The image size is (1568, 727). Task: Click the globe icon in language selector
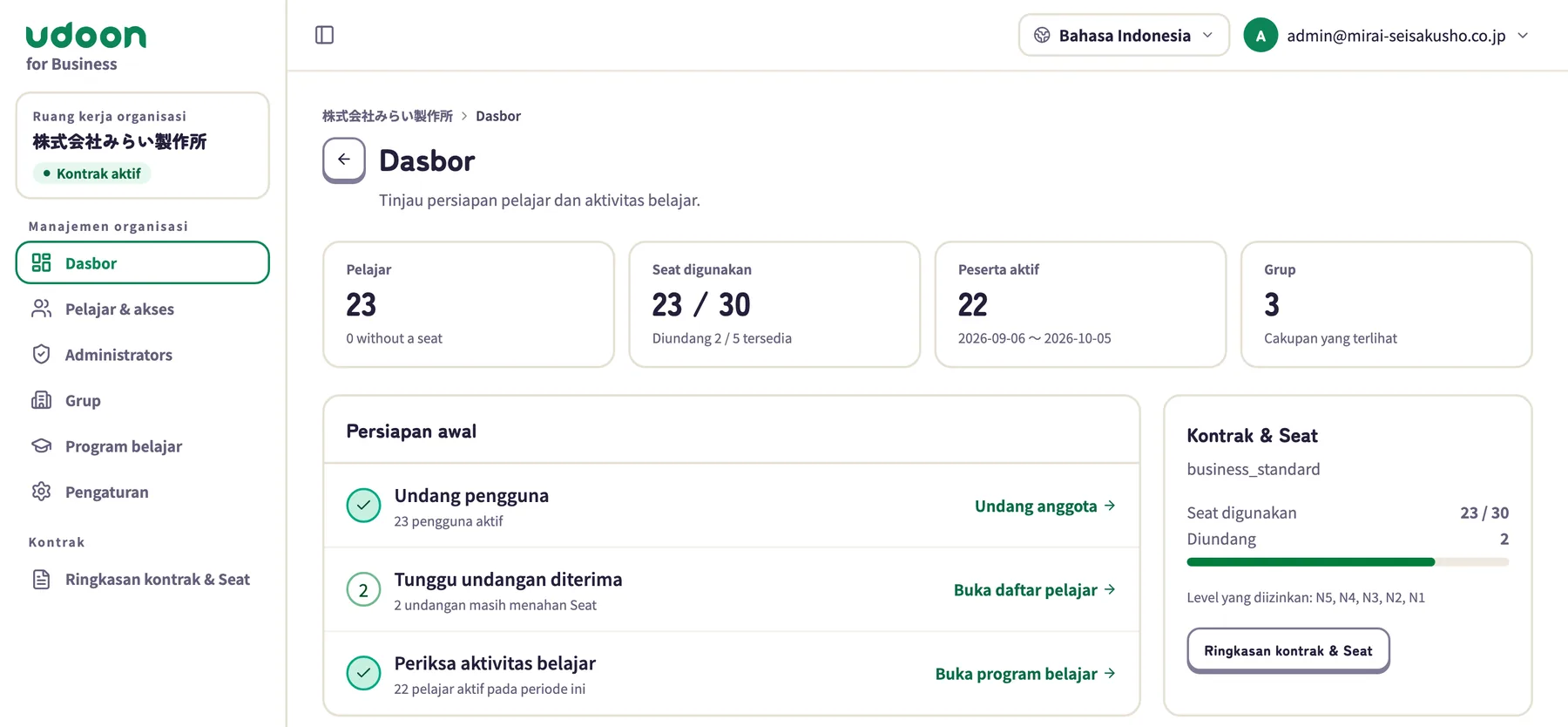1042,36
